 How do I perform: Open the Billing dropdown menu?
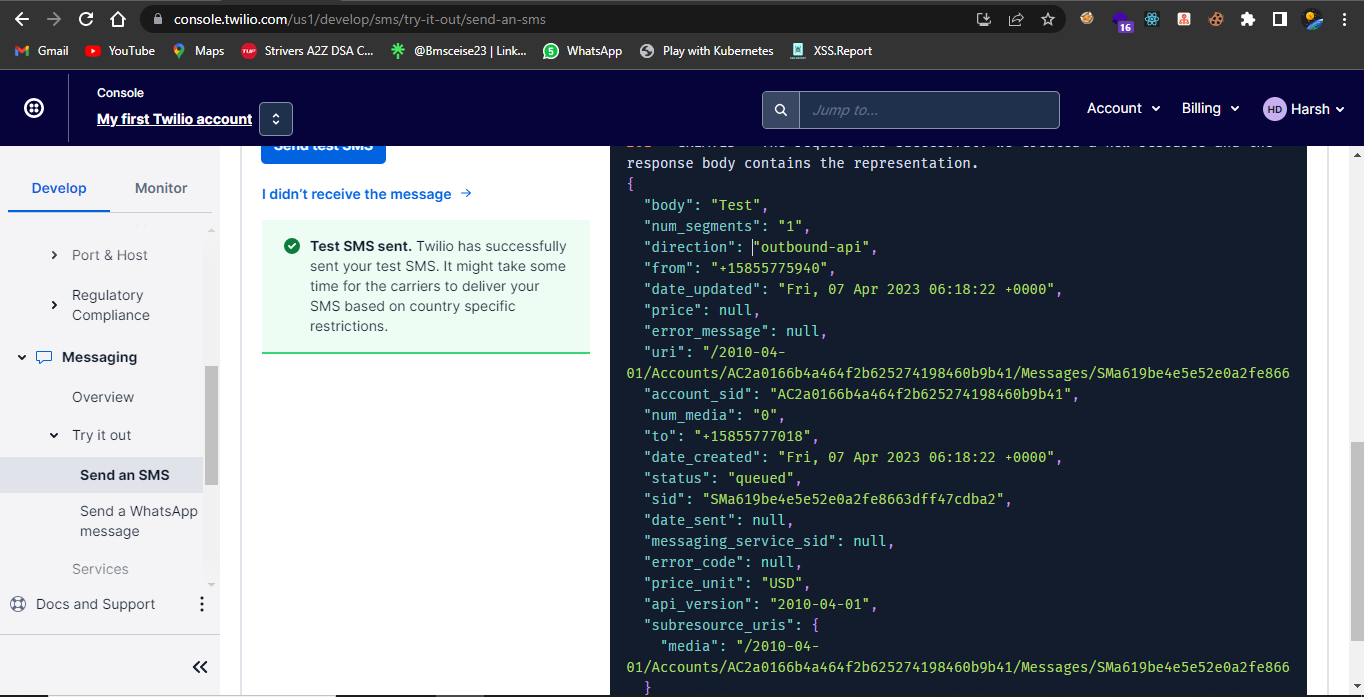(x=1210, y=108)
